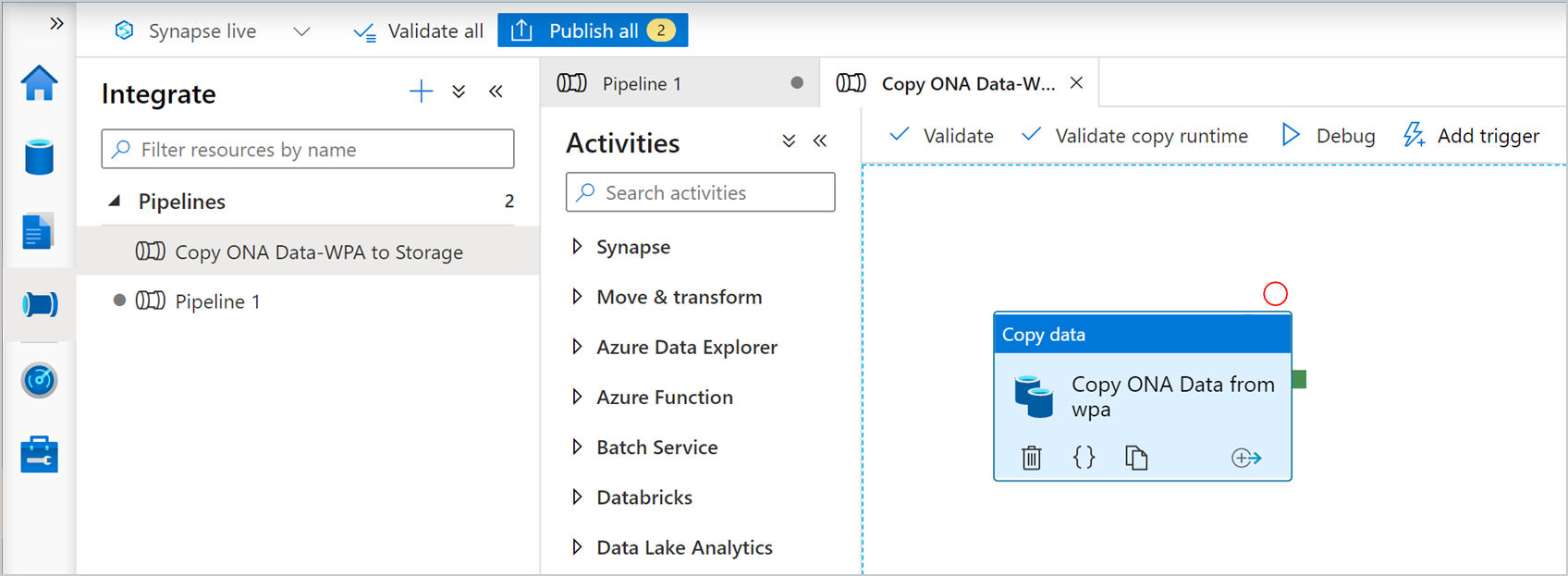Open the Home hub icon
This screenshot has height=576, width=1568.
click(x=39, y=83)
